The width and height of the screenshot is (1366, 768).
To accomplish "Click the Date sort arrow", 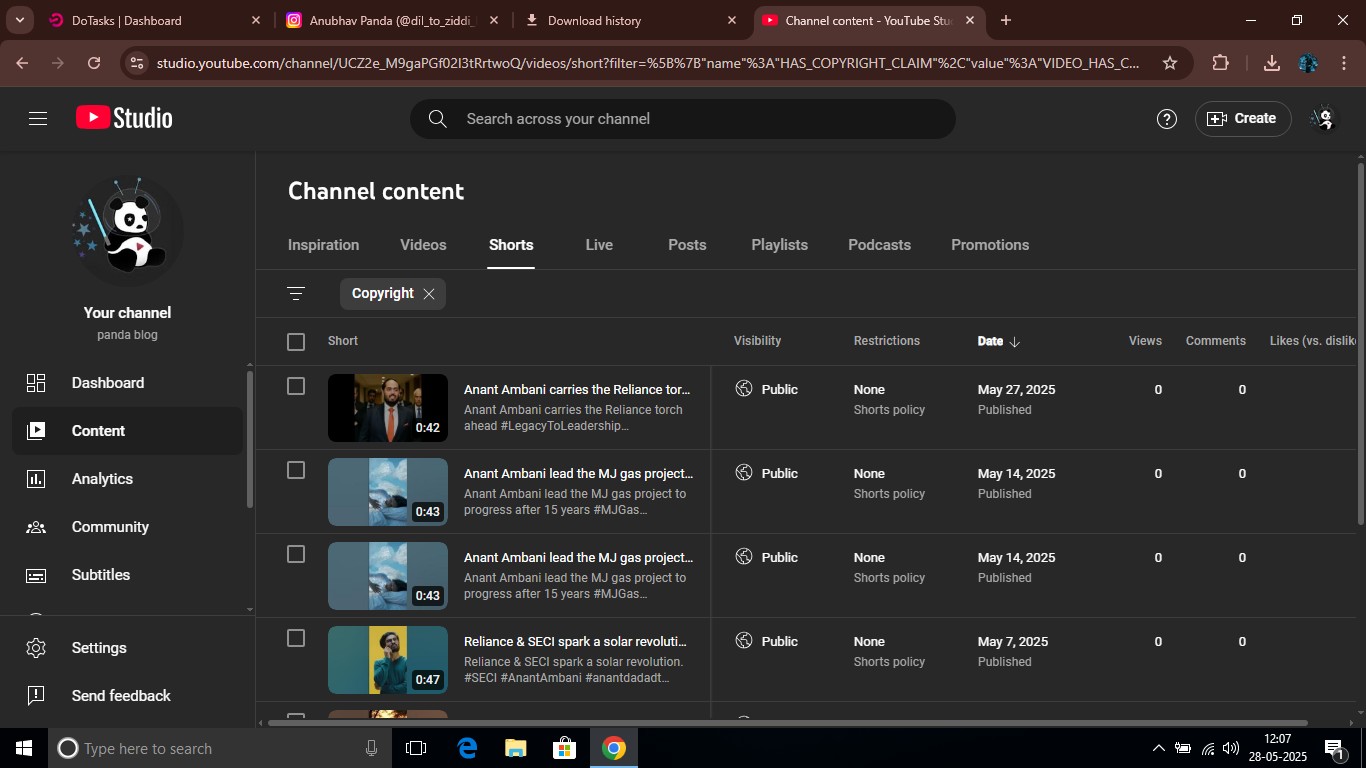I will pos(1015,341).
